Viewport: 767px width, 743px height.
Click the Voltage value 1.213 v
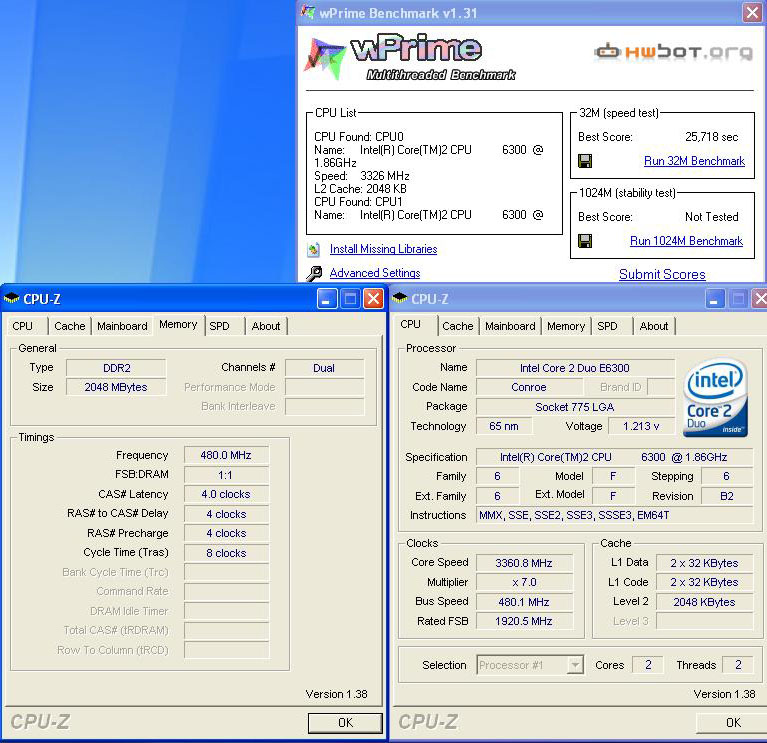[x=641, y=426]
